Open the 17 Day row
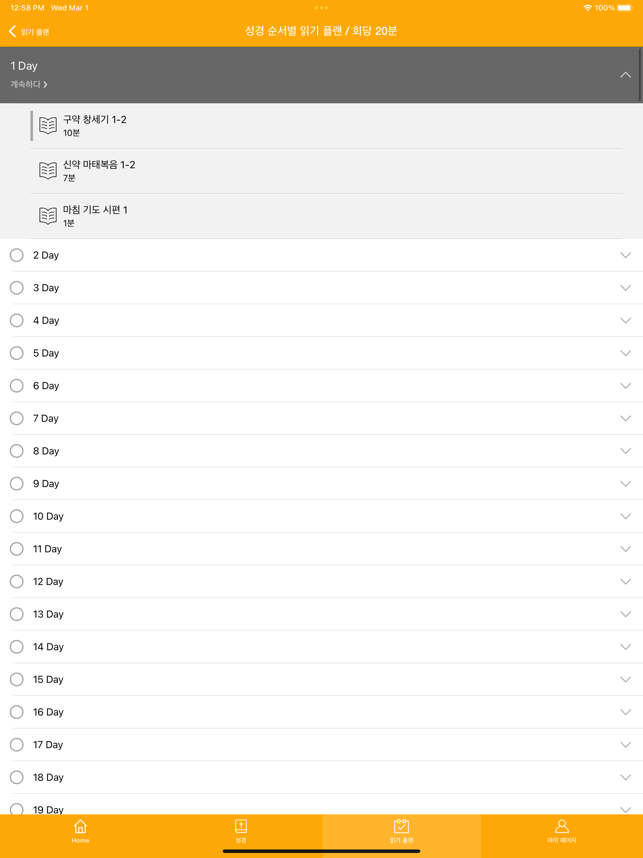The height and width of the screenshot is (858, 643). (321, 744)
